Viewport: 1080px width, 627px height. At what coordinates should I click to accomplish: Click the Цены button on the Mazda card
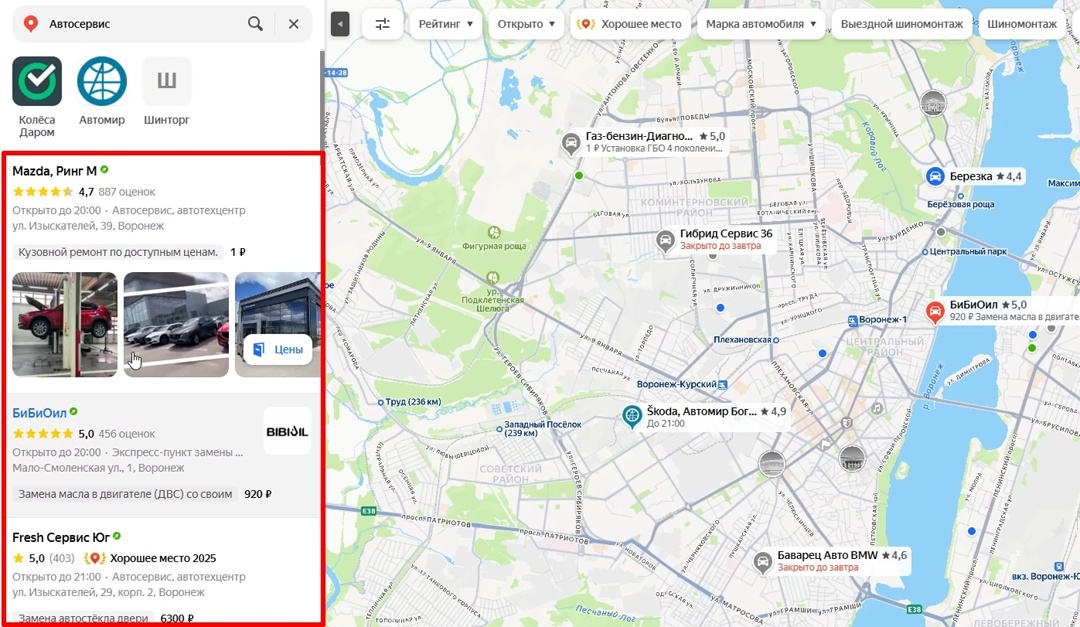click(278, 349)
